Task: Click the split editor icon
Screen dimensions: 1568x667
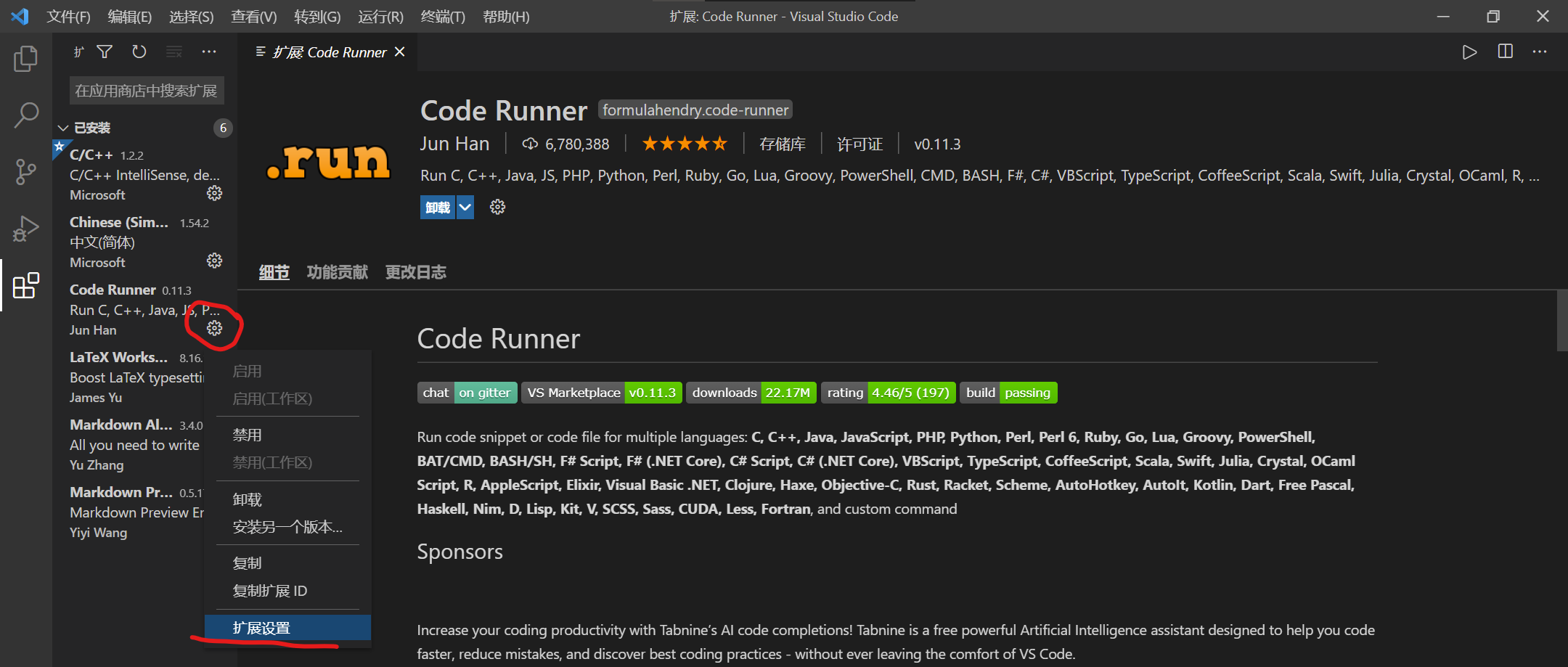Action: pyautogui.click(x=1506, y=52)
